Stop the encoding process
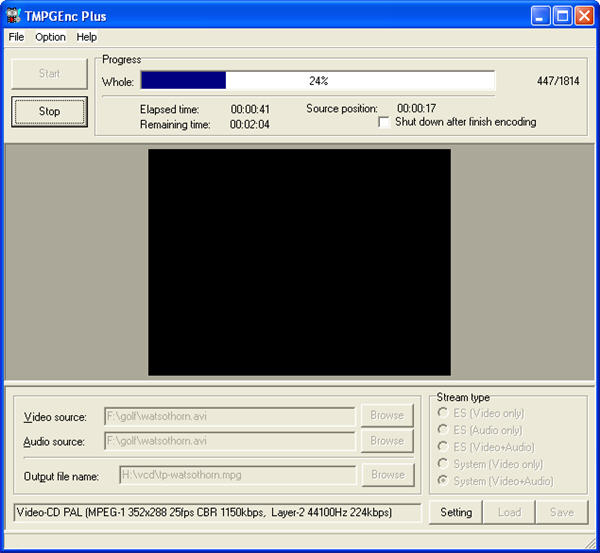This screenshot has height=553, width=600. tap(49, 111)
